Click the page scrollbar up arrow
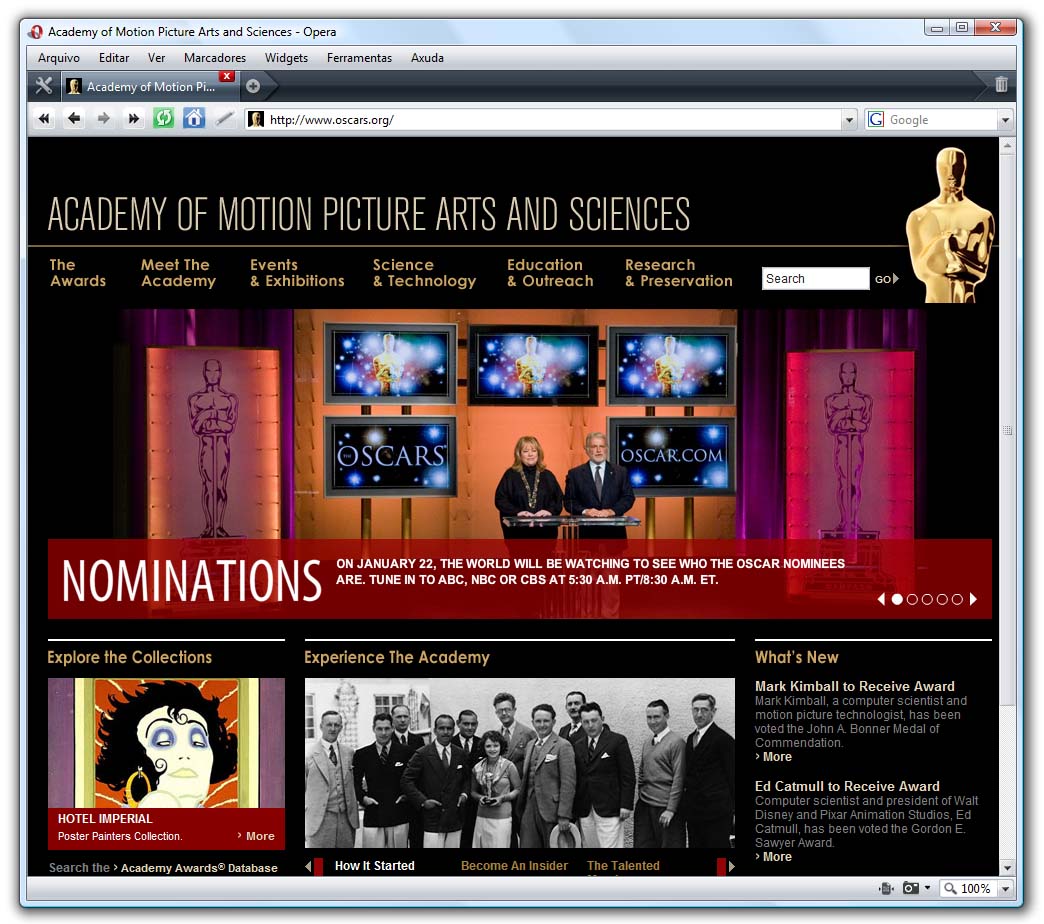 [1007, 146]
